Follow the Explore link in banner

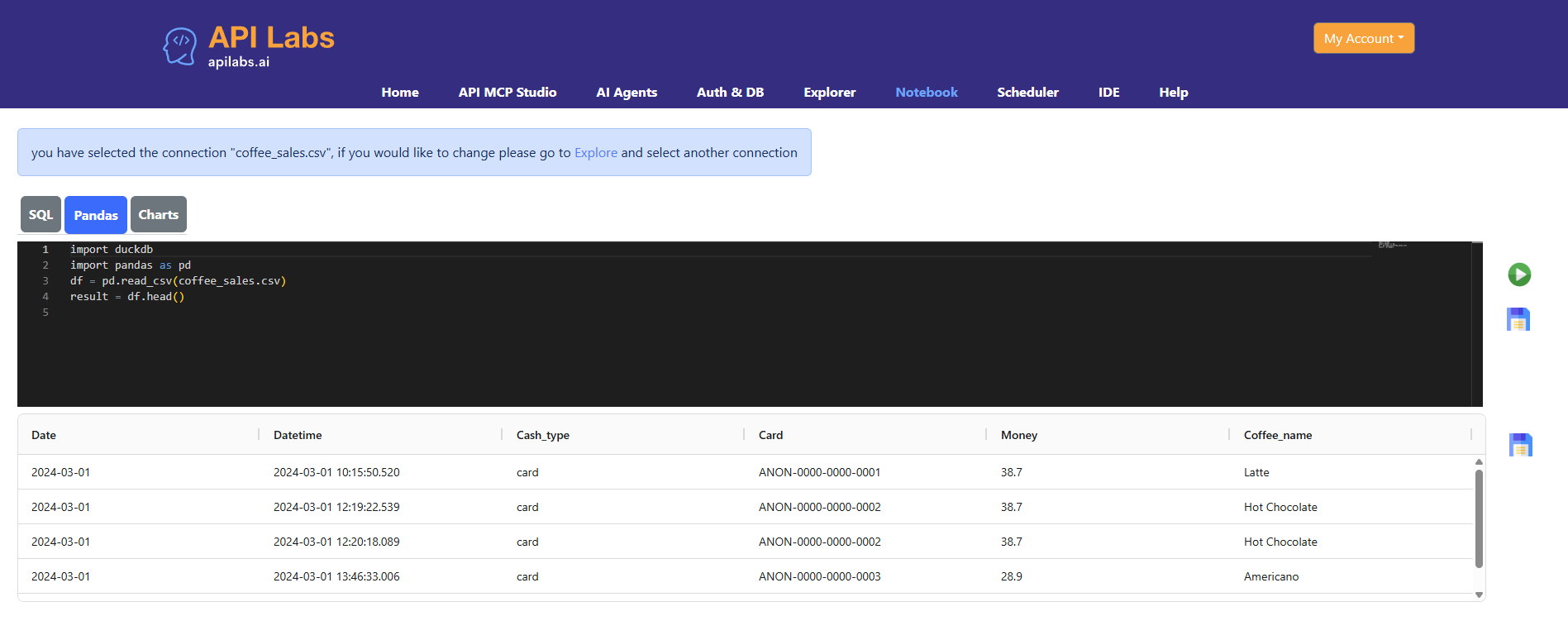[596, 153]
